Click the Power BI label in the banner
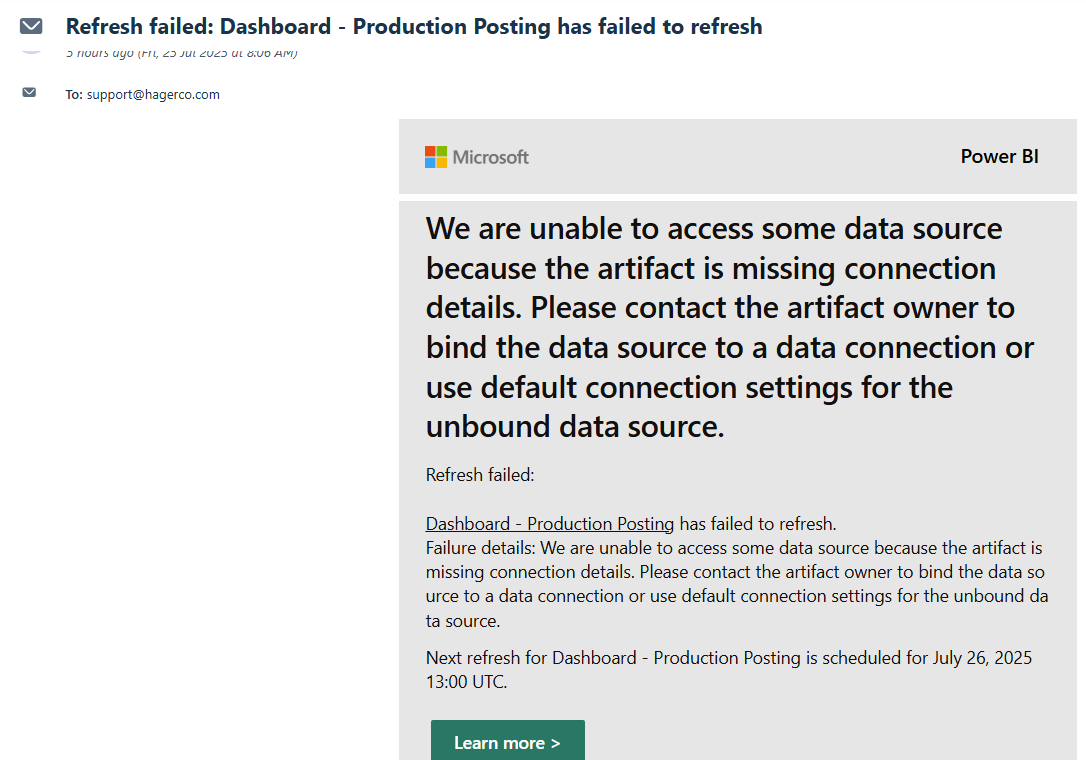The height and width of the screenshot is (760, 1086). click(999, 157)
